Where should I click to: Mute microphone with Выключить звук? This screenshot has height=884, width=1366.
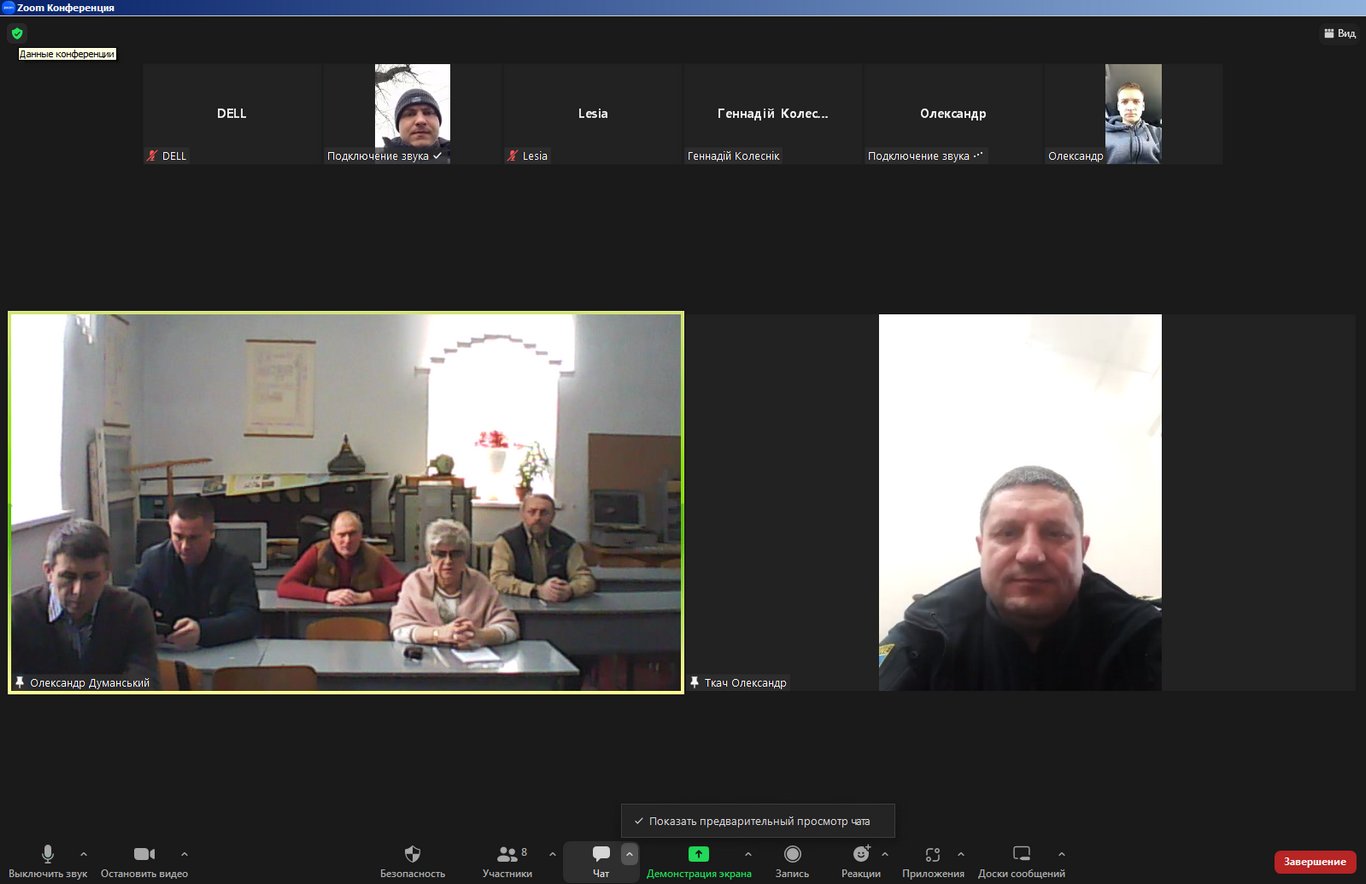coord(47,855)
